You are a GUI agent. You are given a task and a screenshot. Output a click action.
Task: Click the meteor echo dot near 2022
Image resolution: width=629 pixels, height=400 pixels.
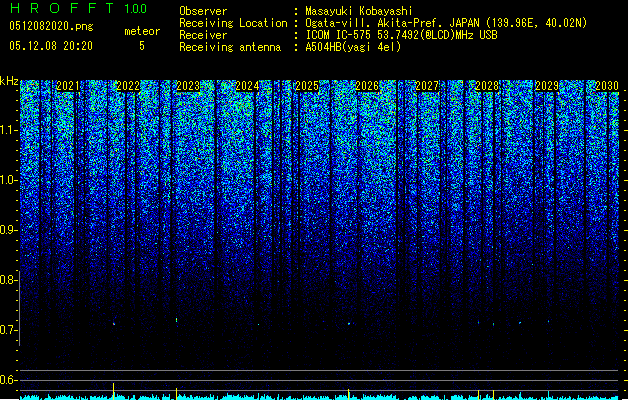point(114,324)
